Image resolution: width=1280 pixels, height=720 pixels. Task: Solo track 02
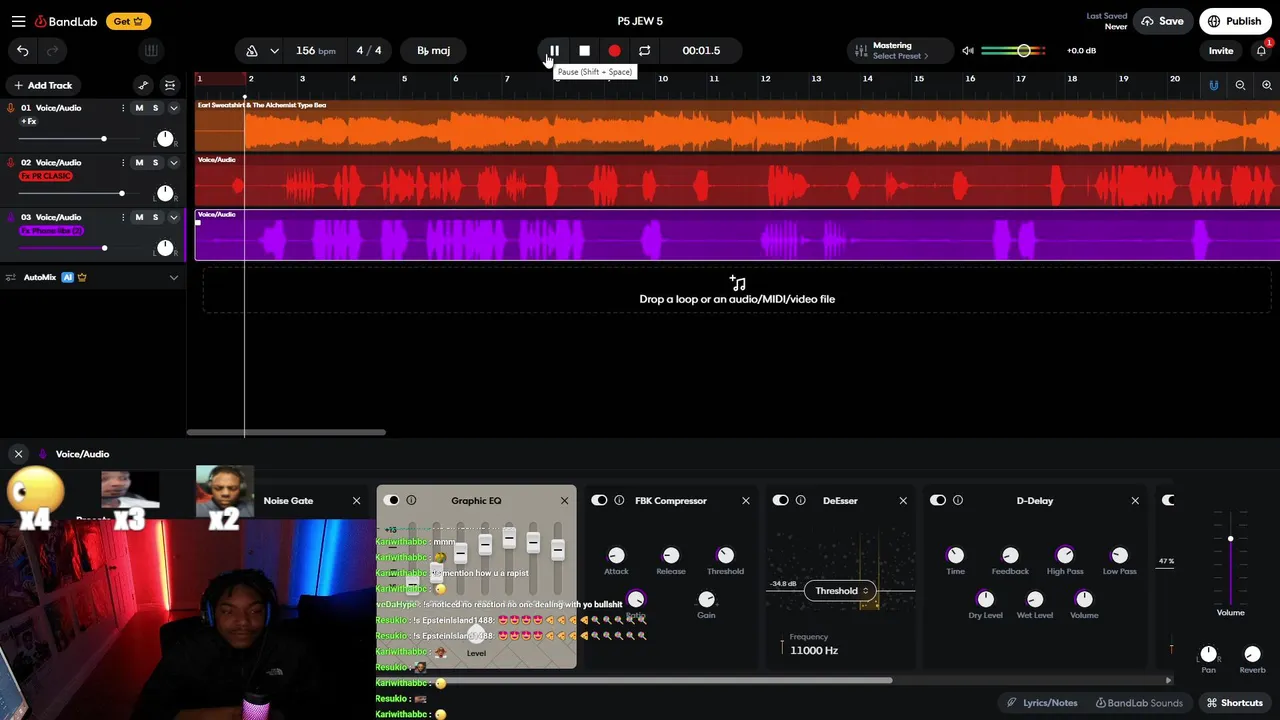[x=155, y=162]
